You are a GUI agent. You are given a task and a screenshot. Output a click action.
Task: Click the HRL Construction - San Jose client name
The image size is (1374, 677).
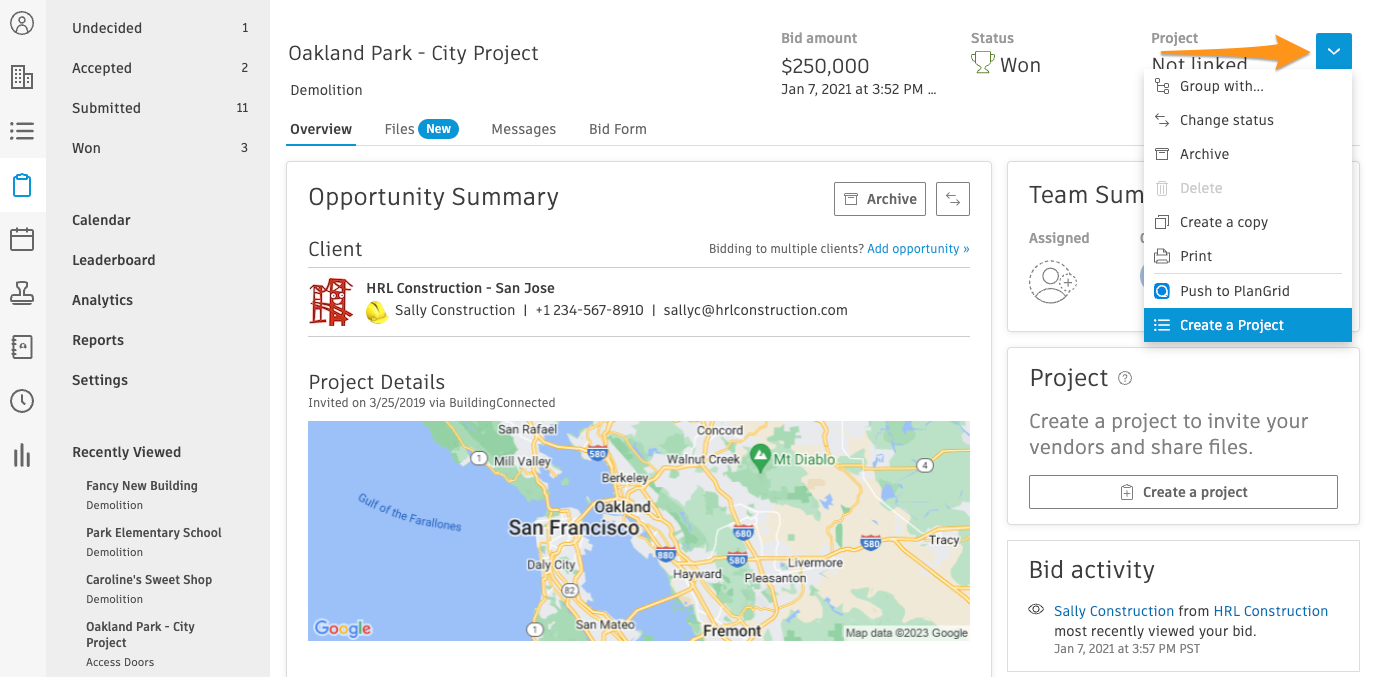point(460,288)
